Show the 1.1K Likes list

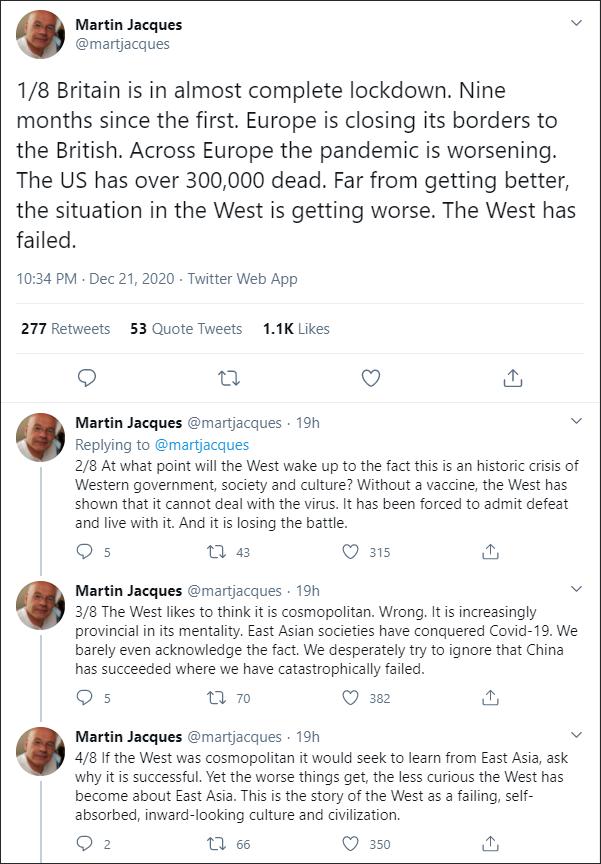coord(296,329)
